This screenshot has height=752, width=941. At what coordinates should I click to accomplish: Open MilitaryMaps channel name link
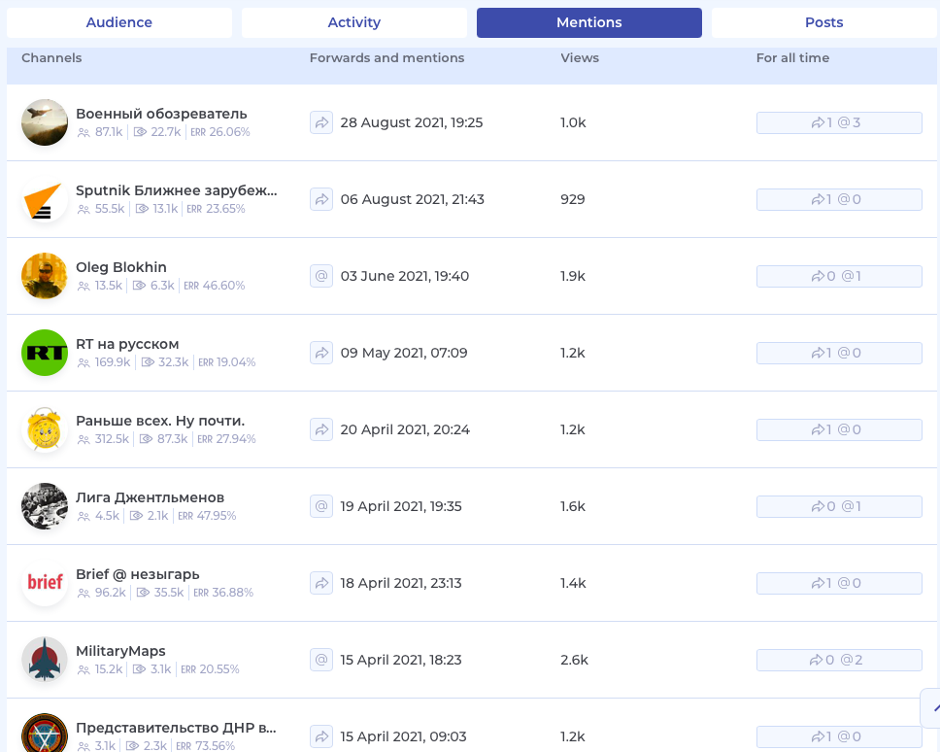click(120, 651)
